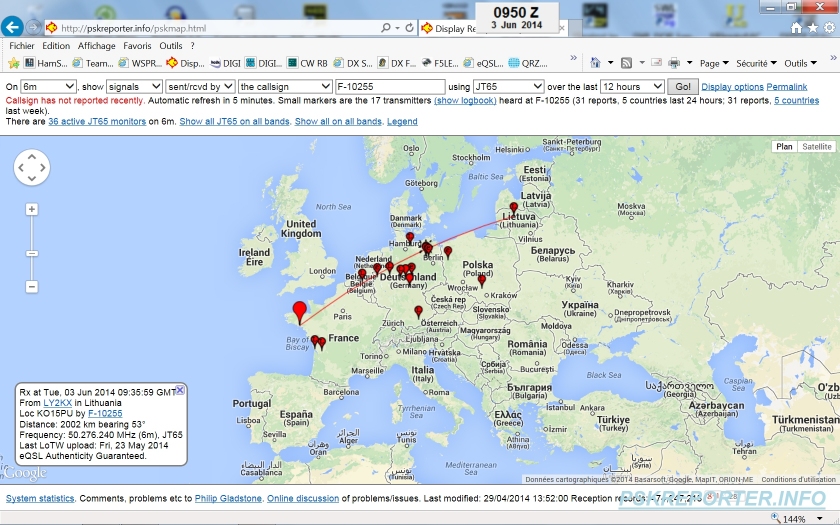The image size is (840, 525).
Task: Click the map pan direction control
Action: (x=32, y=167)
